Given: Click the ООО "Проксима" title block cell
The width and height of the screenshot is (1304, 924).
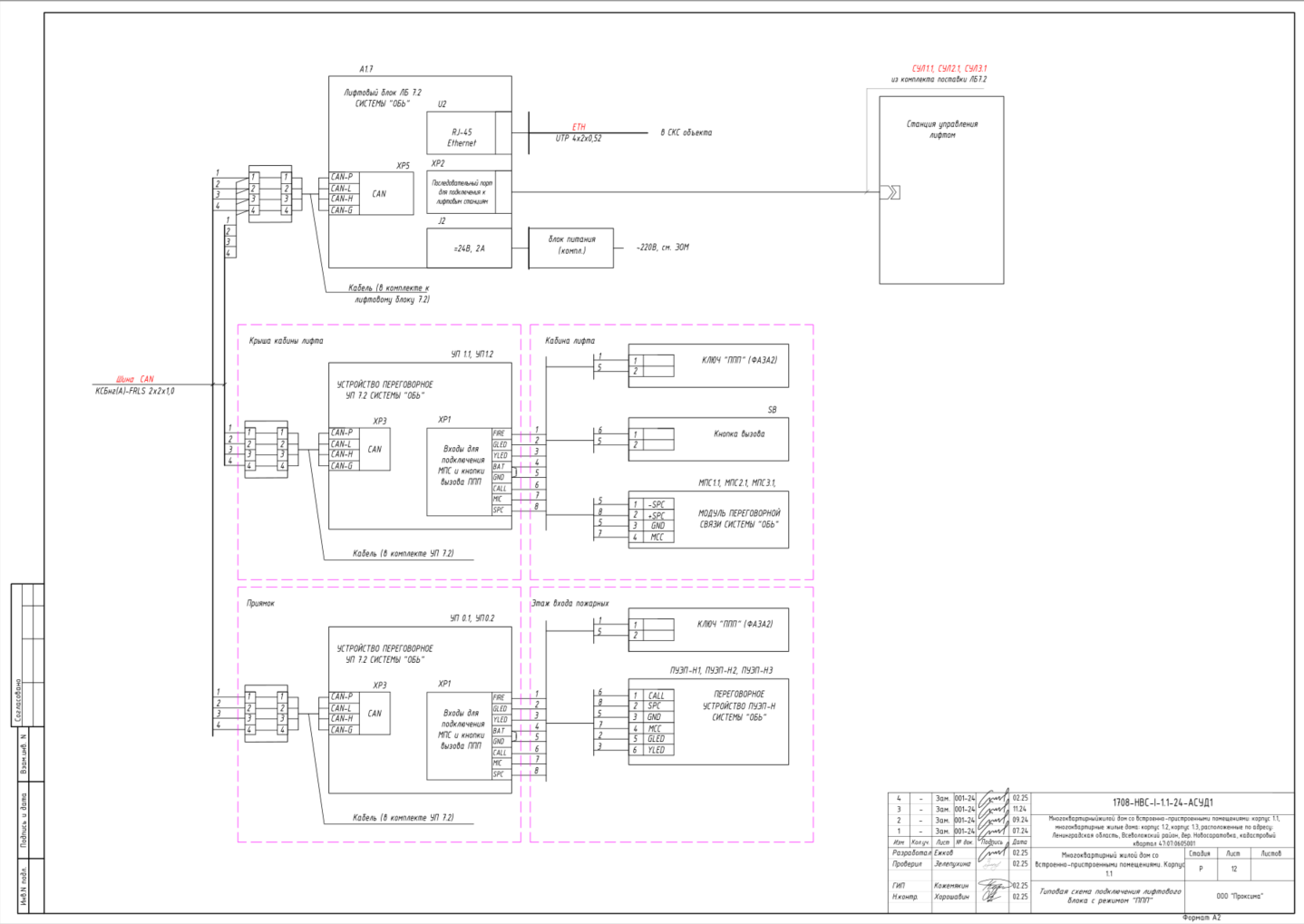Looking at the screenshot, I should 1240,896.
